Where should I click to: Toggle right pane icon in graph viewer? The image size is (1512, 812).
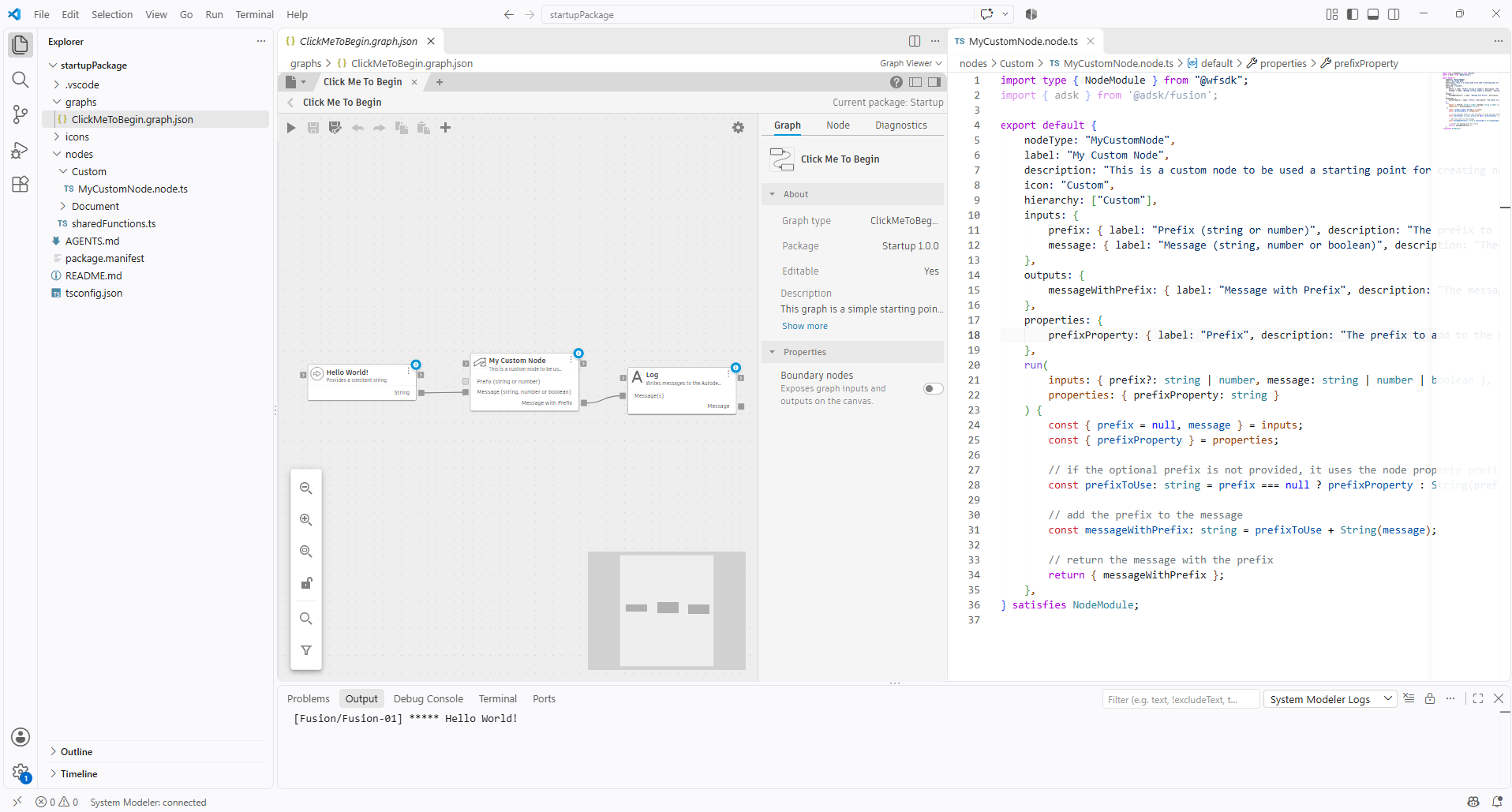934,82
